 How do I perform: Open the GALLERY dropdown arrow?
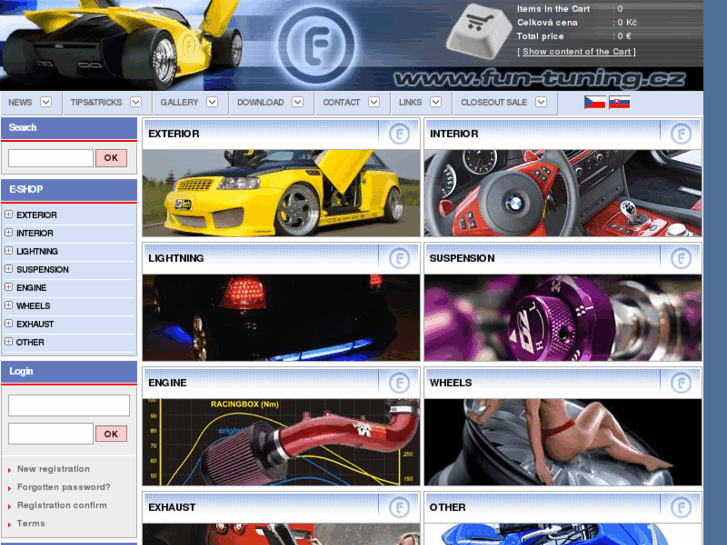point(212,102)
